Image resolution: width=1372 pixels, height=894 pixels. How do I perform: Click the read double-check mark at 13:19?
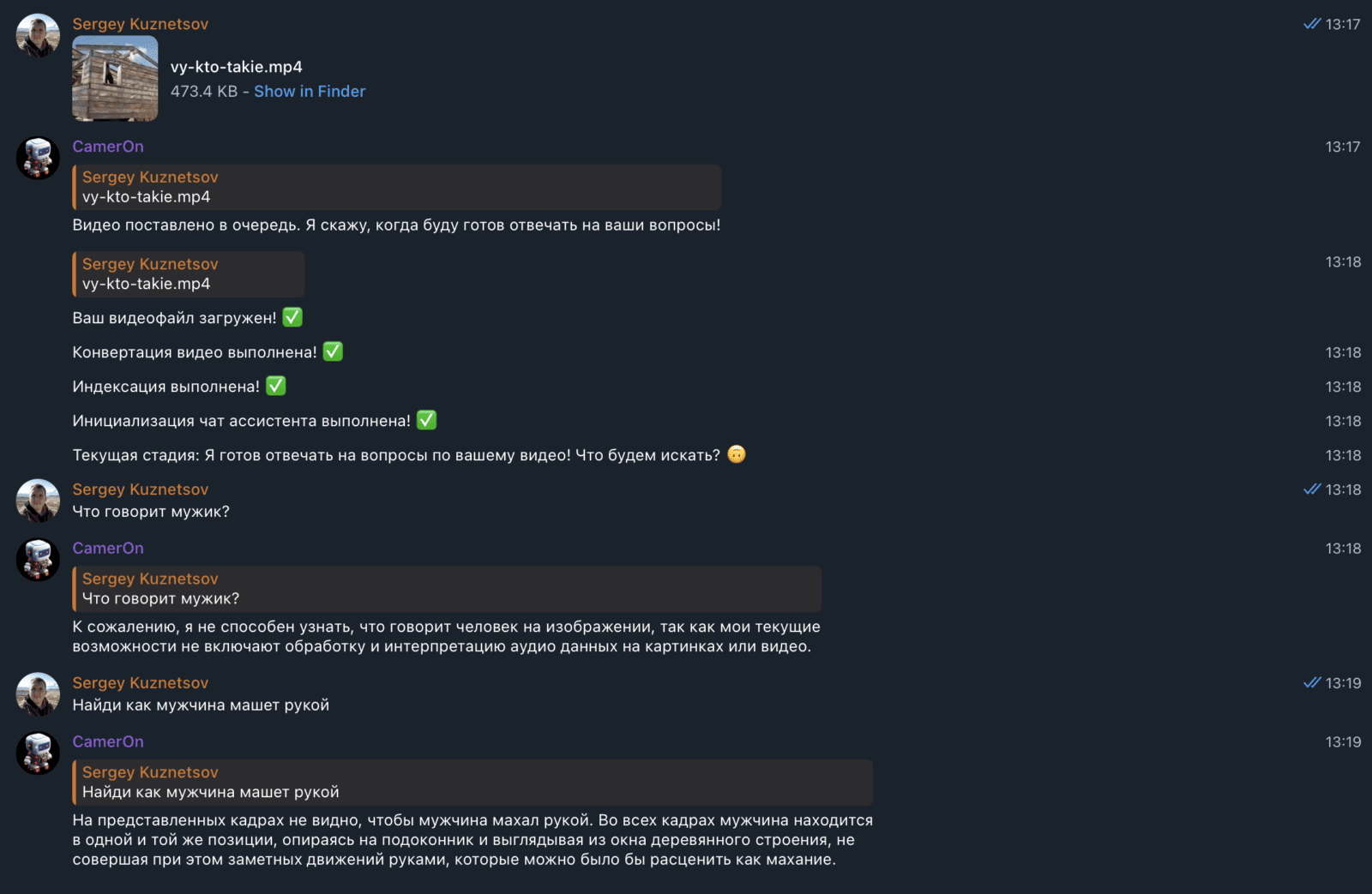click(1312, 682)
